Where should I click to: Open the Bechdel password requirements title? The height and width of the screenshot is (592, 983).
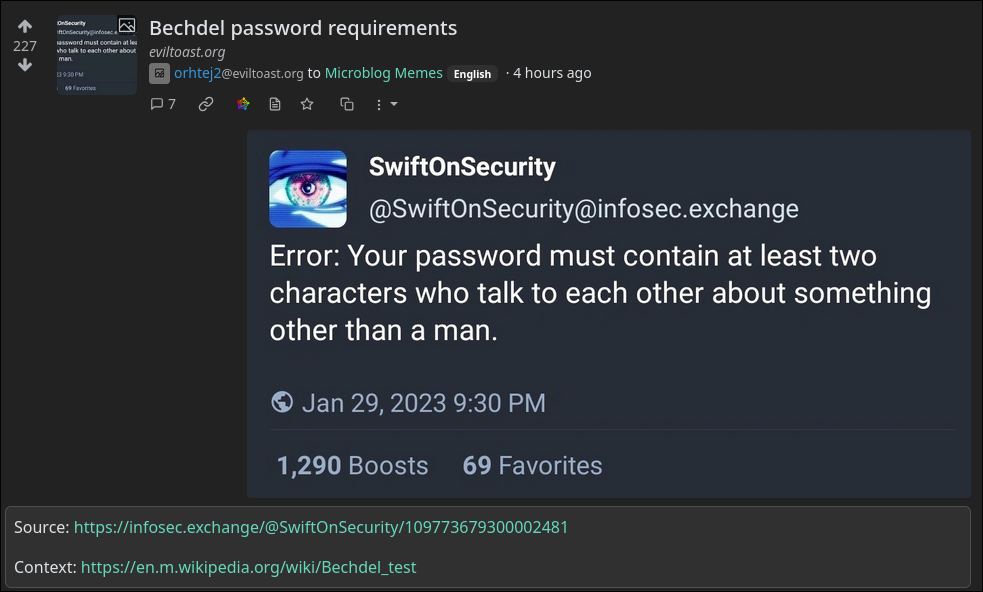point(303,28)
